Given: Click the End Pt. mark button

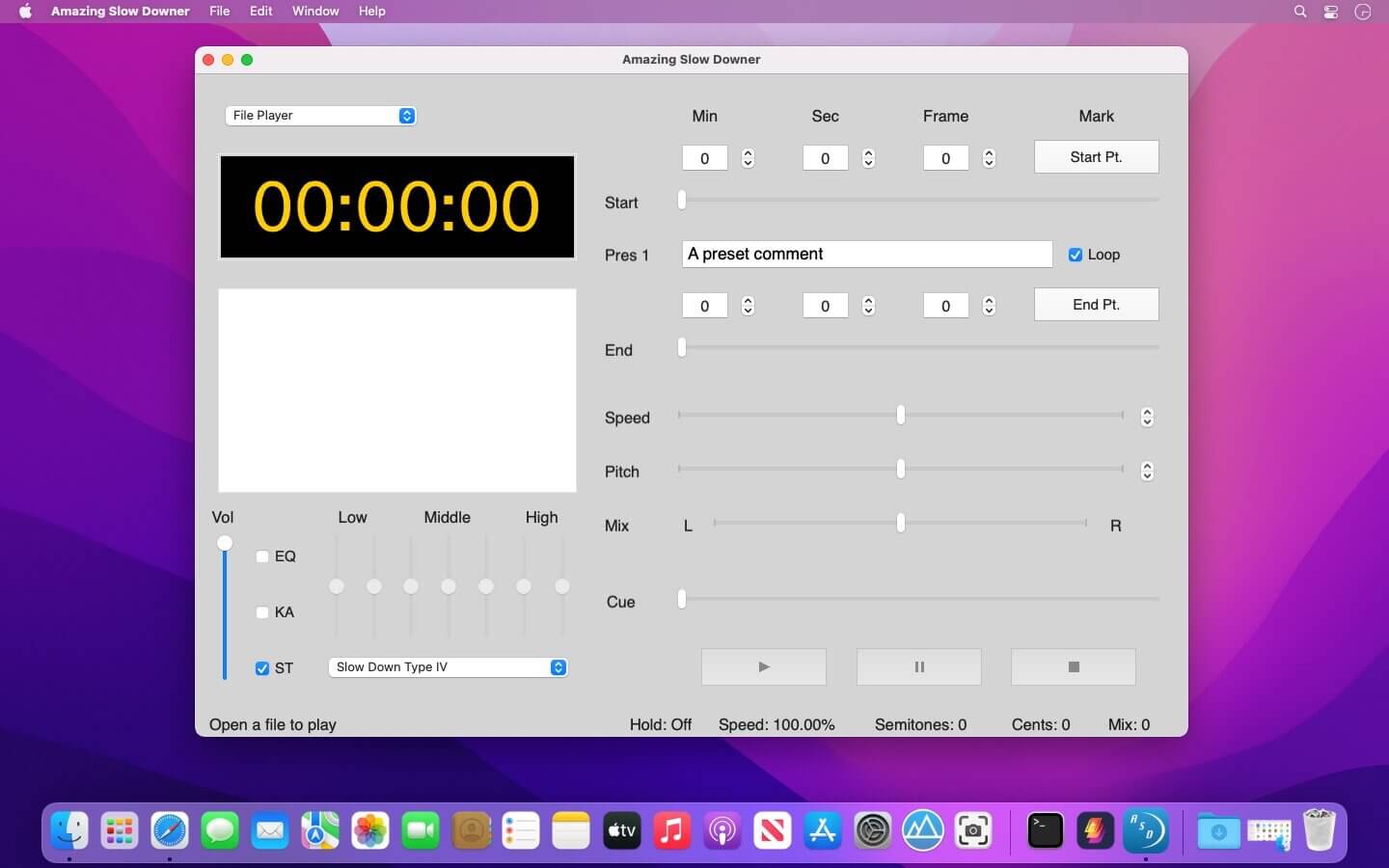Looking at the screenshot, I should pyautogui.click(x=1096, y=305).
